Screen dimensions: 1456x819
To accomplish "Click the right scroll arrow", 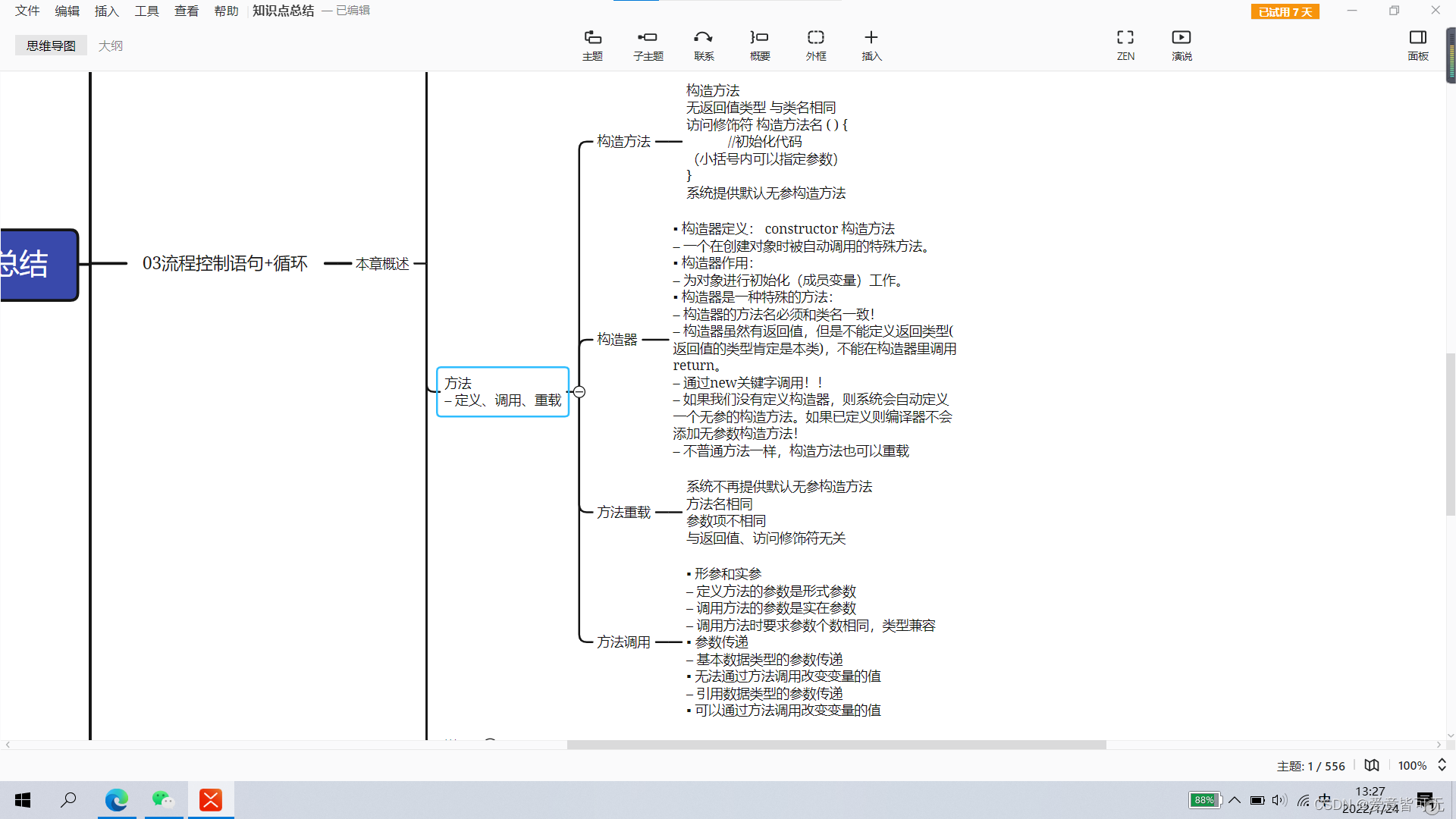I will (1439, 745).
